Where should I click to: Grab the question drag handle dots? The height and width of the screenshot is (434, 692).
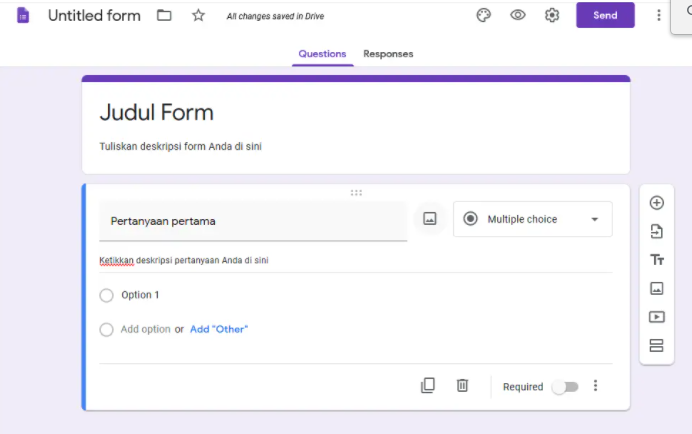click(x=356, y=192)
